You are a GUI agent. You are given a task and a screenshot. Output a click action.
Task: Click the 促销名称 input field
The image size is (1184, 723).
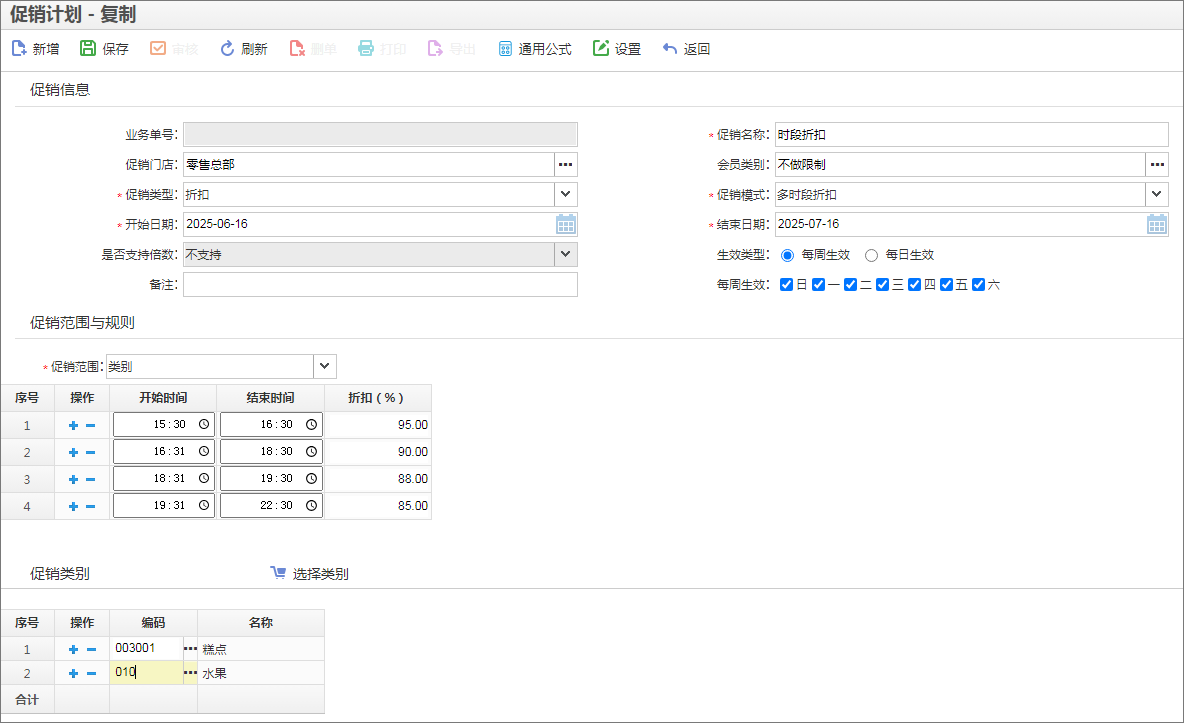971,134
